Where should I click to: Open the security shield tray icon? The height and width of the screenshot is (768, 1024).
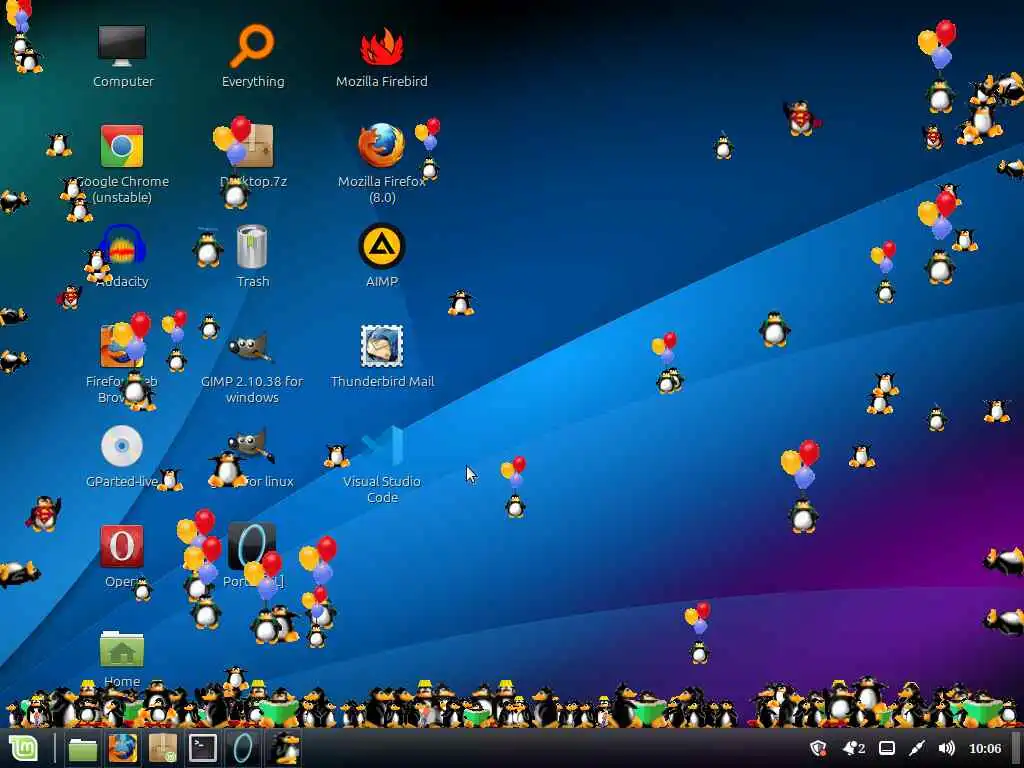click(x=818, y=748)
